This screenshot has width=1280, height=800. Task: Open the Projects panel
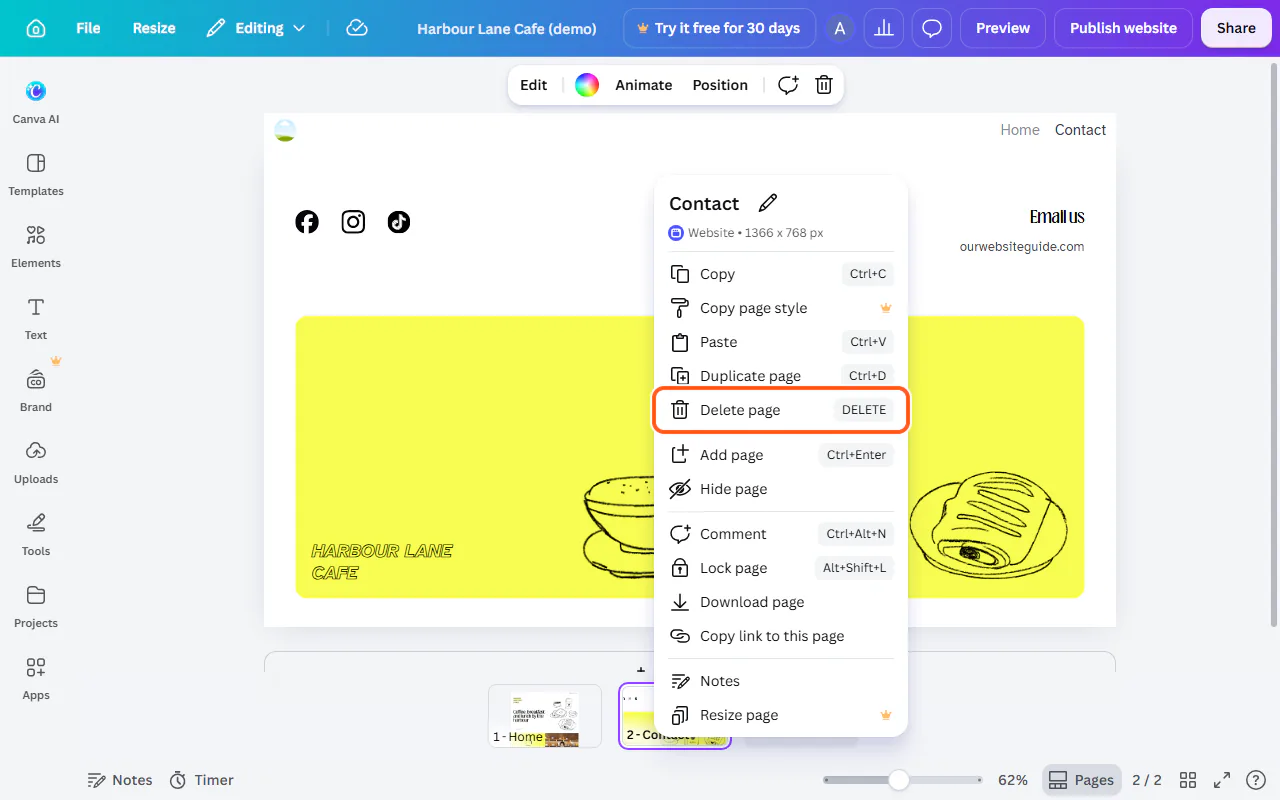[36, 605]
